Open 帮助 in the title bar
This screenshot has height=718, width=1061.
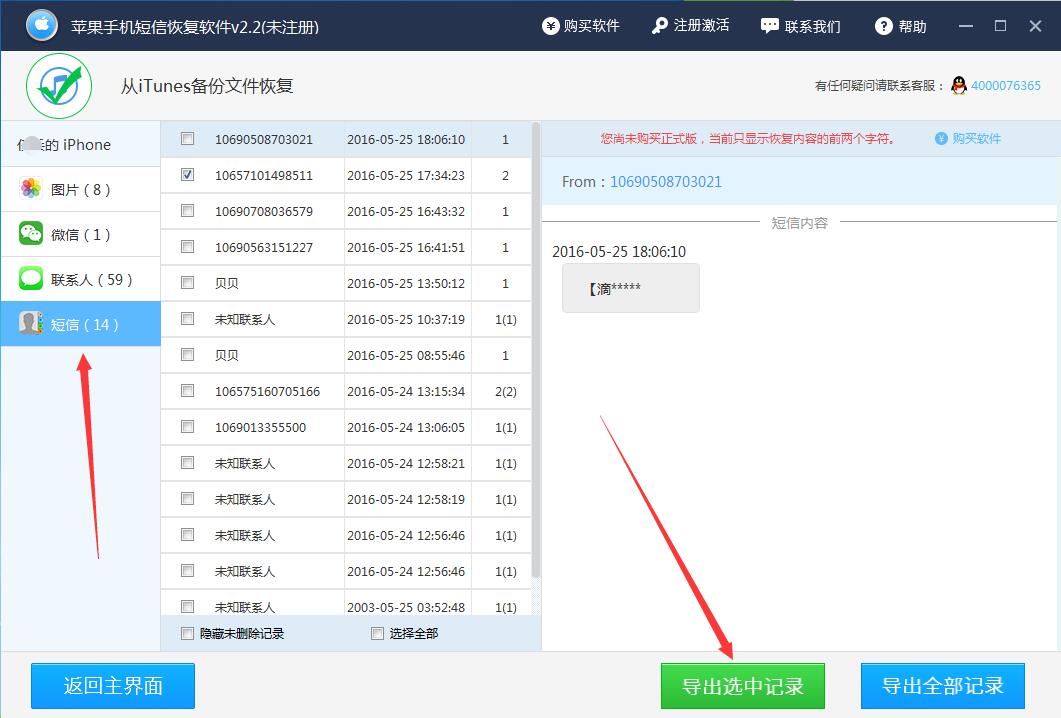[x=901, y=26]
